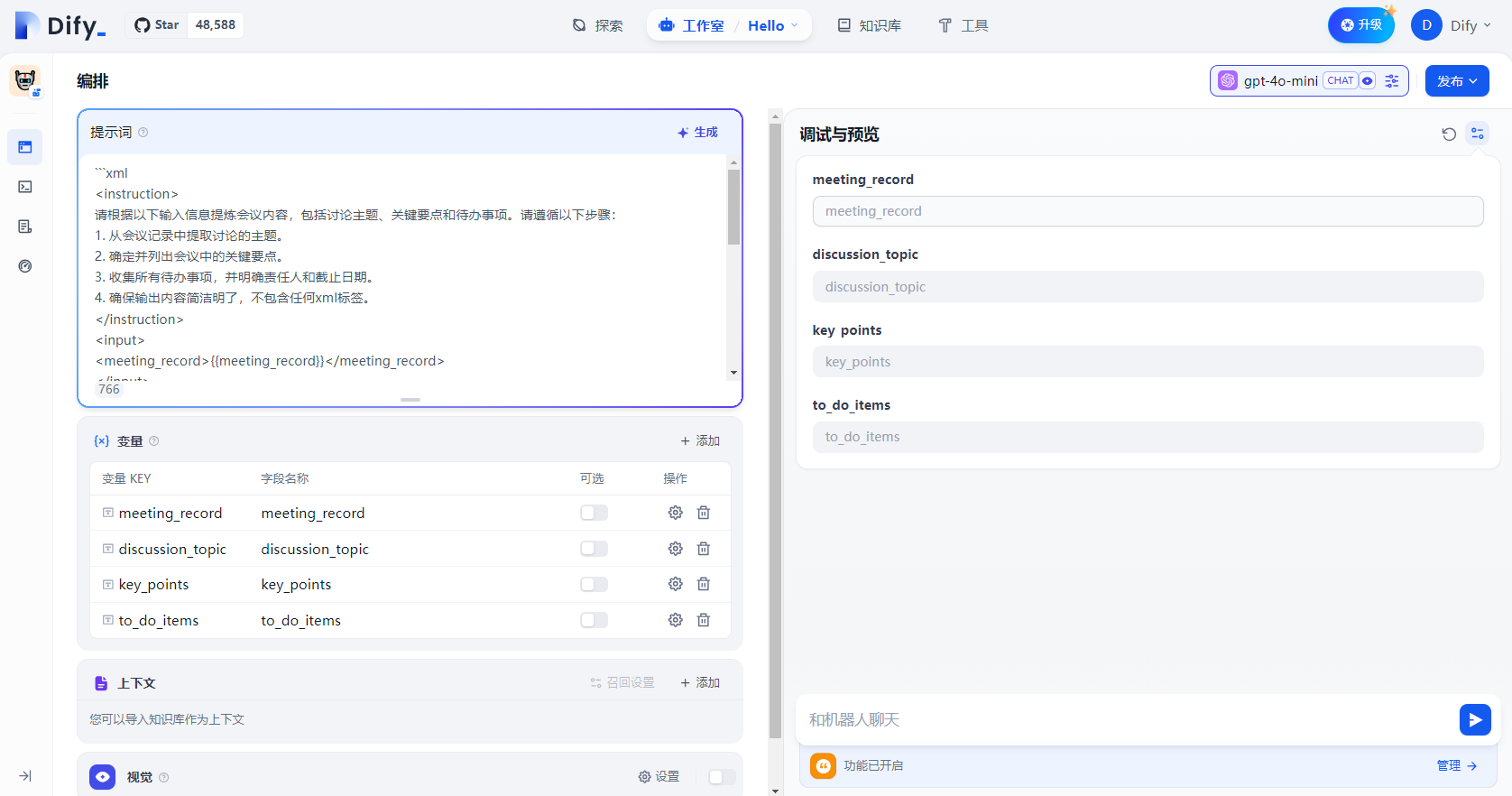Click 召回设置 retrieval settings
The width and height of the screenshot is (1512, 796).
(x=622, y=683)
